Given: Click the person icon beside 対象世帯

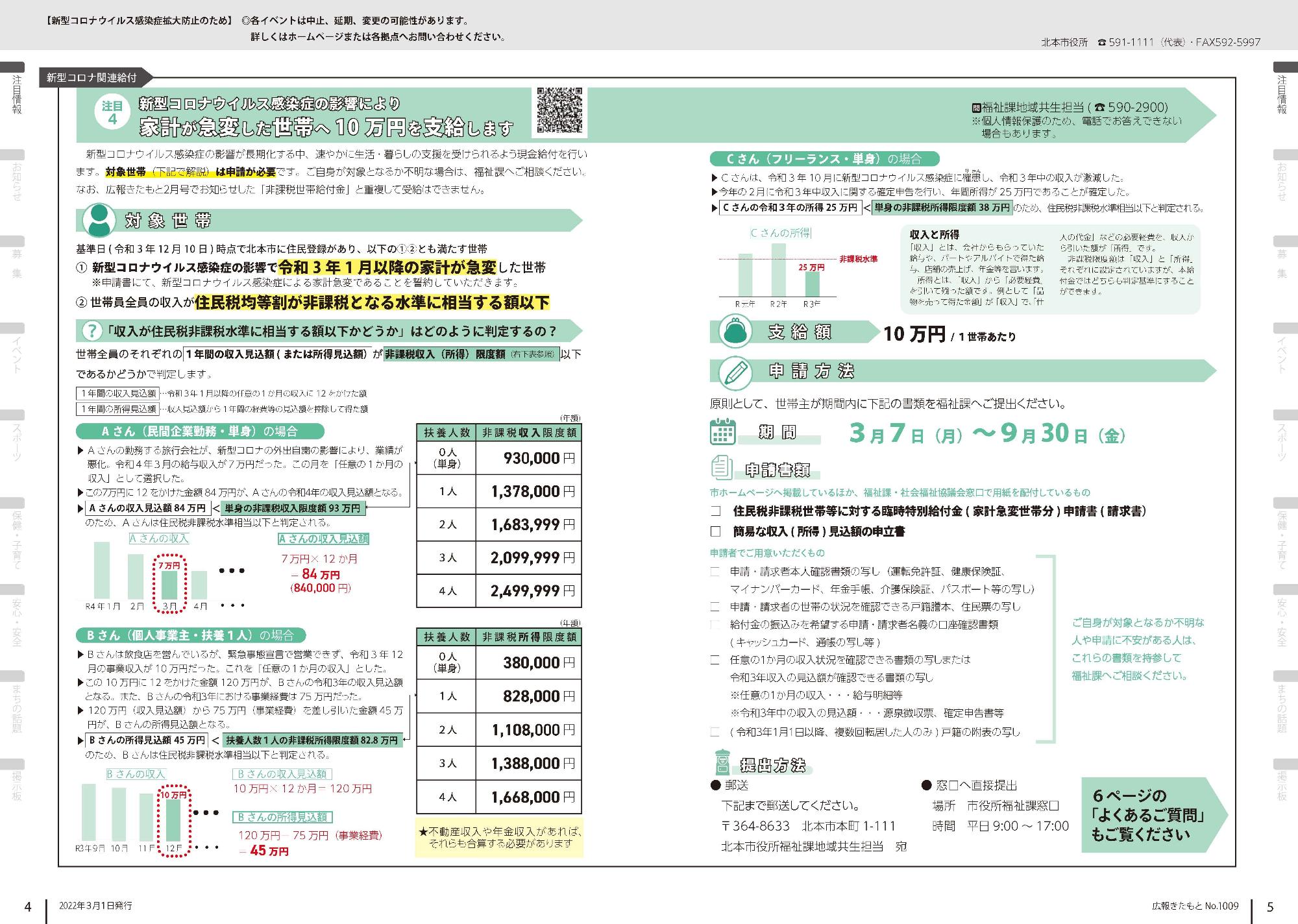Looking at the screenshot, I should click(99, 220).
